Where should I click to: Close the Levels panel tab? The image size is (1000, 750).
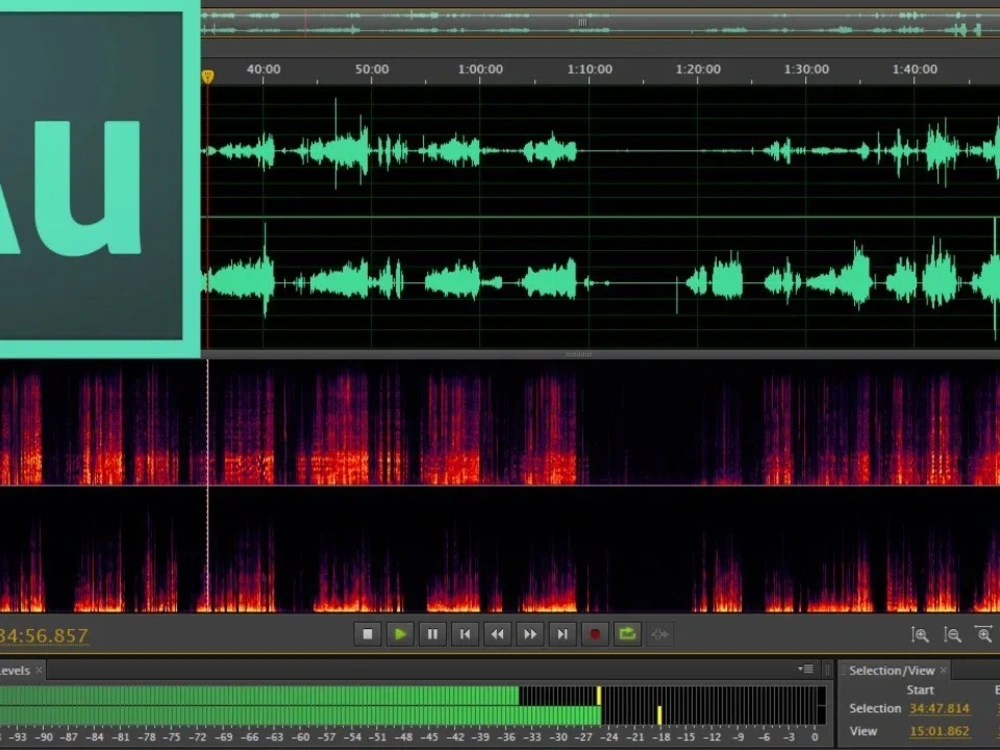pos(39,670)
